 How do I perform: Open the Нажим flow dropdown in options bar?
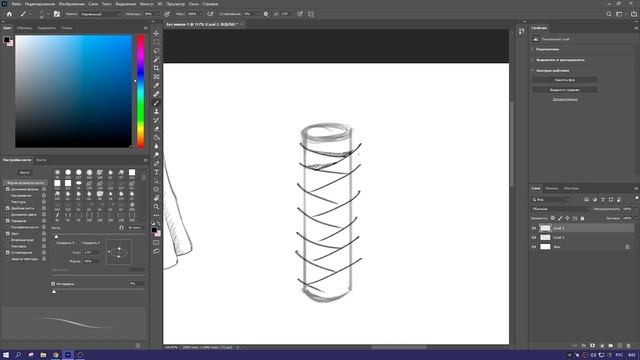tap(201, 14)
